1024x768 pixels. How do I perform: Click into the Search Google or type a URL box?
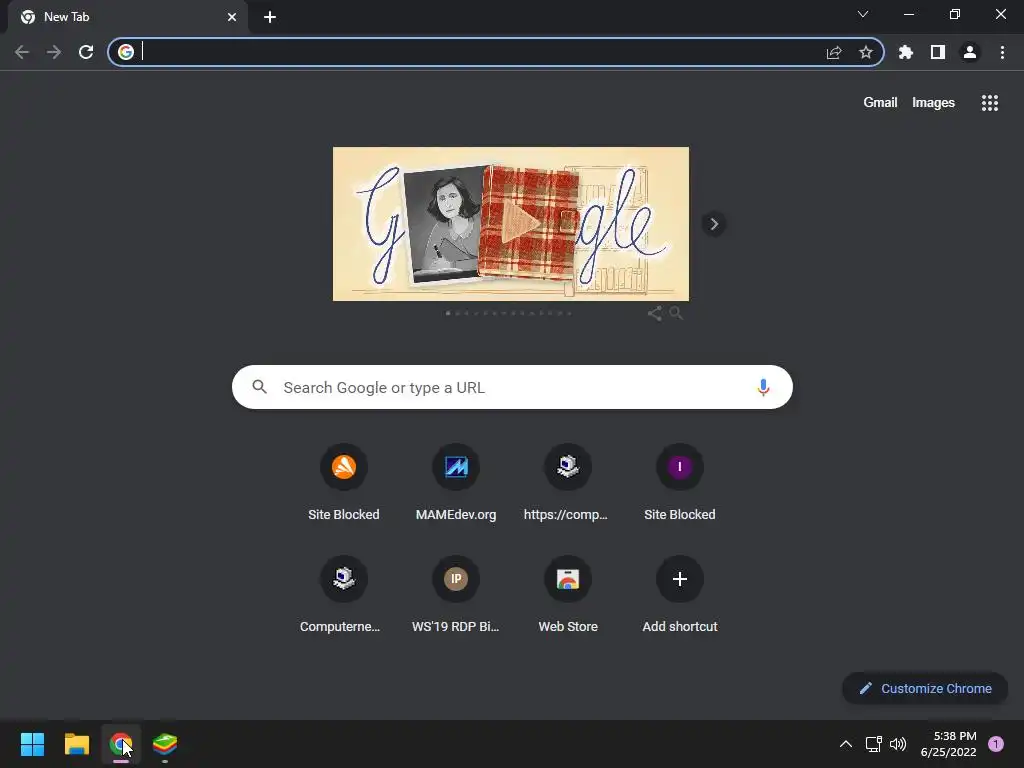point(513,387)
